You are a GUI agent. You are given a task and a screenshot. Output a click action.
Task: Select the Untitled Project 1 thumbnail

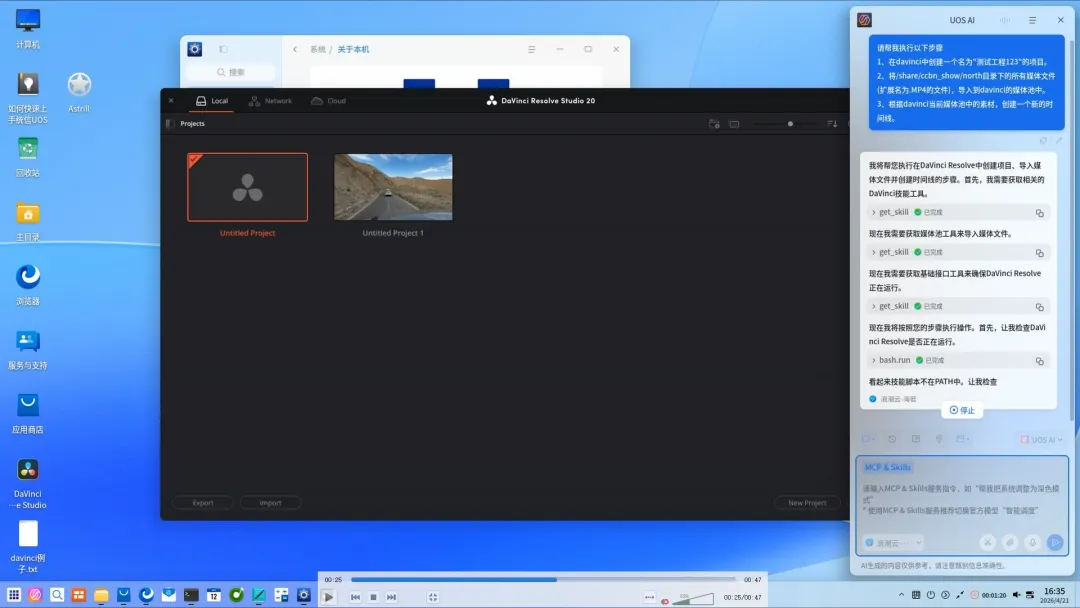(393, 187)
